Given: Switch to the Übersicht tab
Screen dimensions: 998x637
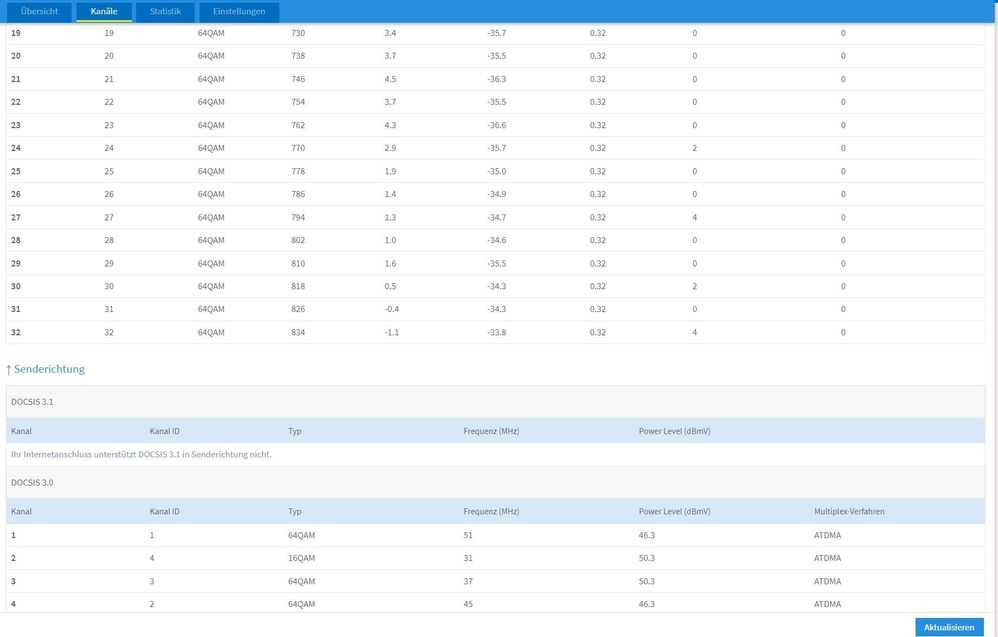Looking at the screenshot, I should coord(39,11).
